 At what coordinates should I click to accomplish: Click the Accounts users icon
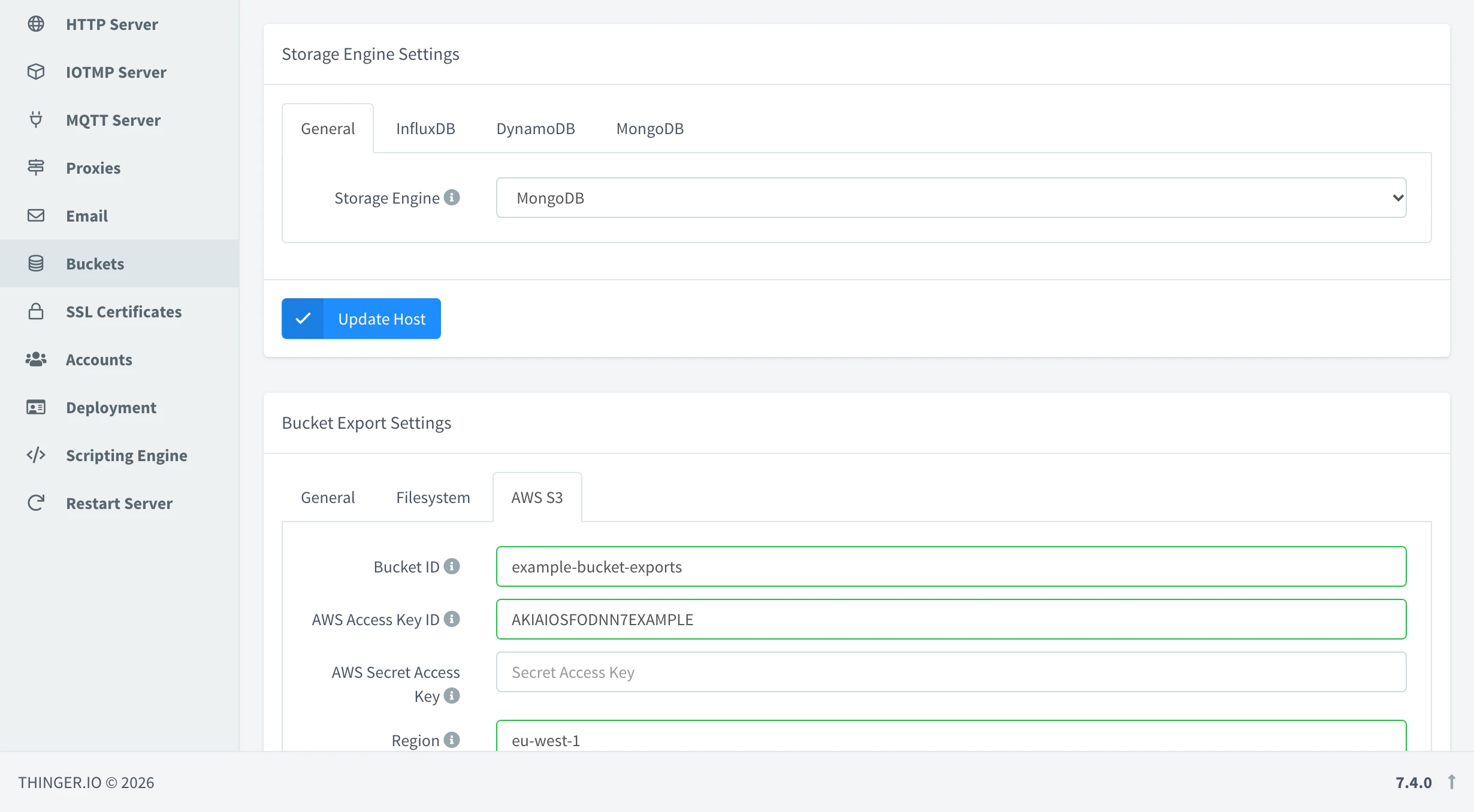[x=36, y=359]
